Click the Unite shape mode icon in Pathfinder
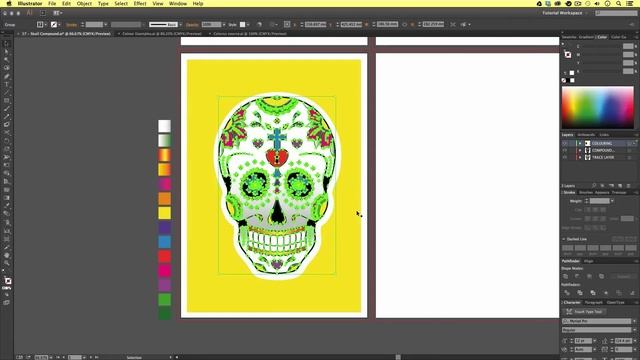640x360 pixels. pos(567,276)
